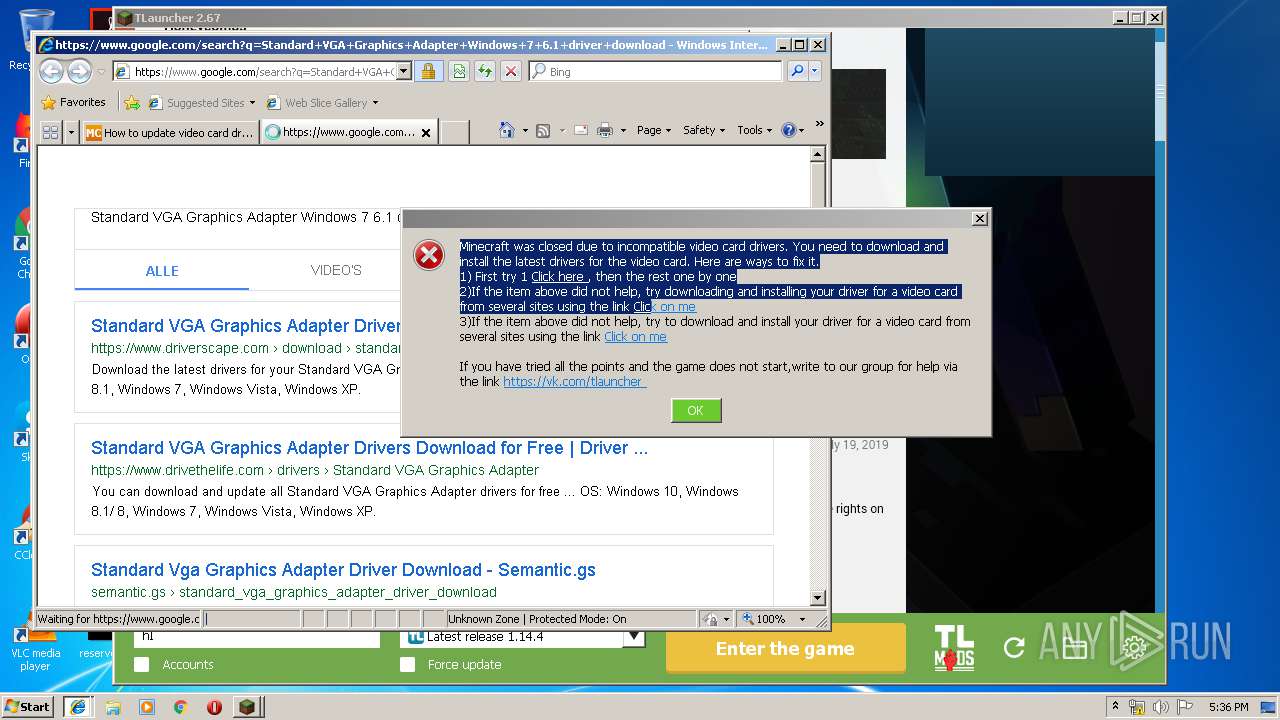This screenshot has width=1280, height=720.
Task: Enable the Accounts checkbox in TLauncher
Action: (x=142, y=664)
